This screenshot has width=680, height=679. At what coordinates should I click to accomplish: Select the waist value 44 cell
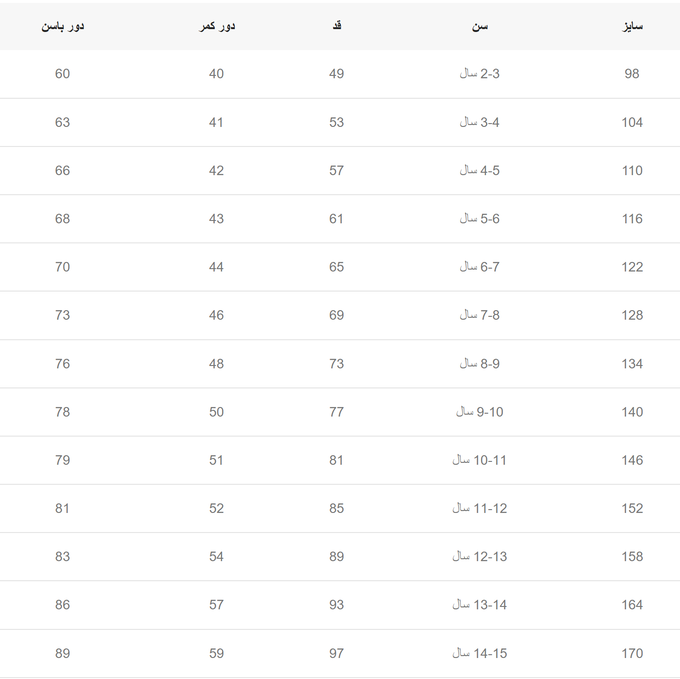(216, 267)
